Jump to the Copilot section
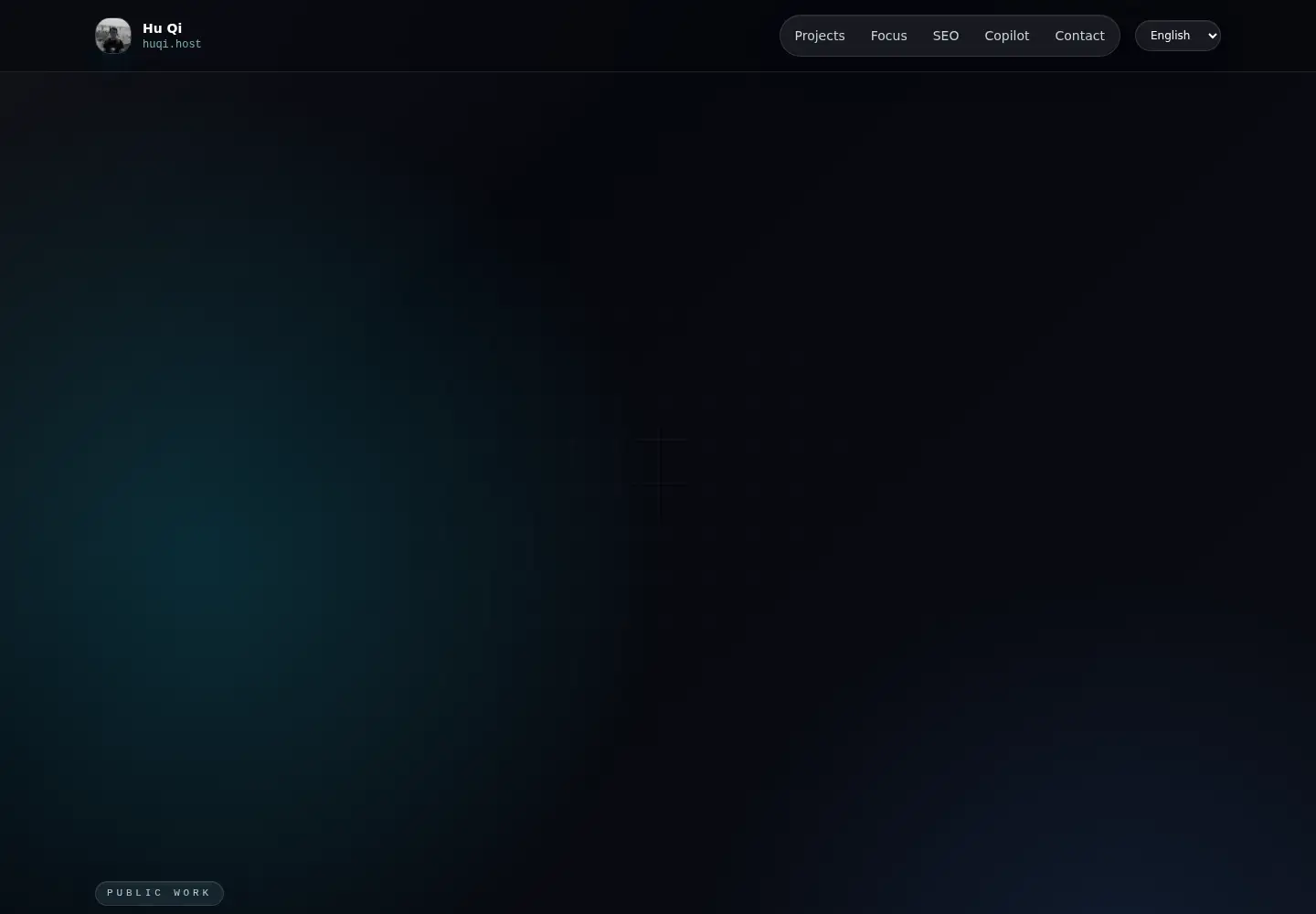Screen dimensions: 1316x914 pos(1006,36)
